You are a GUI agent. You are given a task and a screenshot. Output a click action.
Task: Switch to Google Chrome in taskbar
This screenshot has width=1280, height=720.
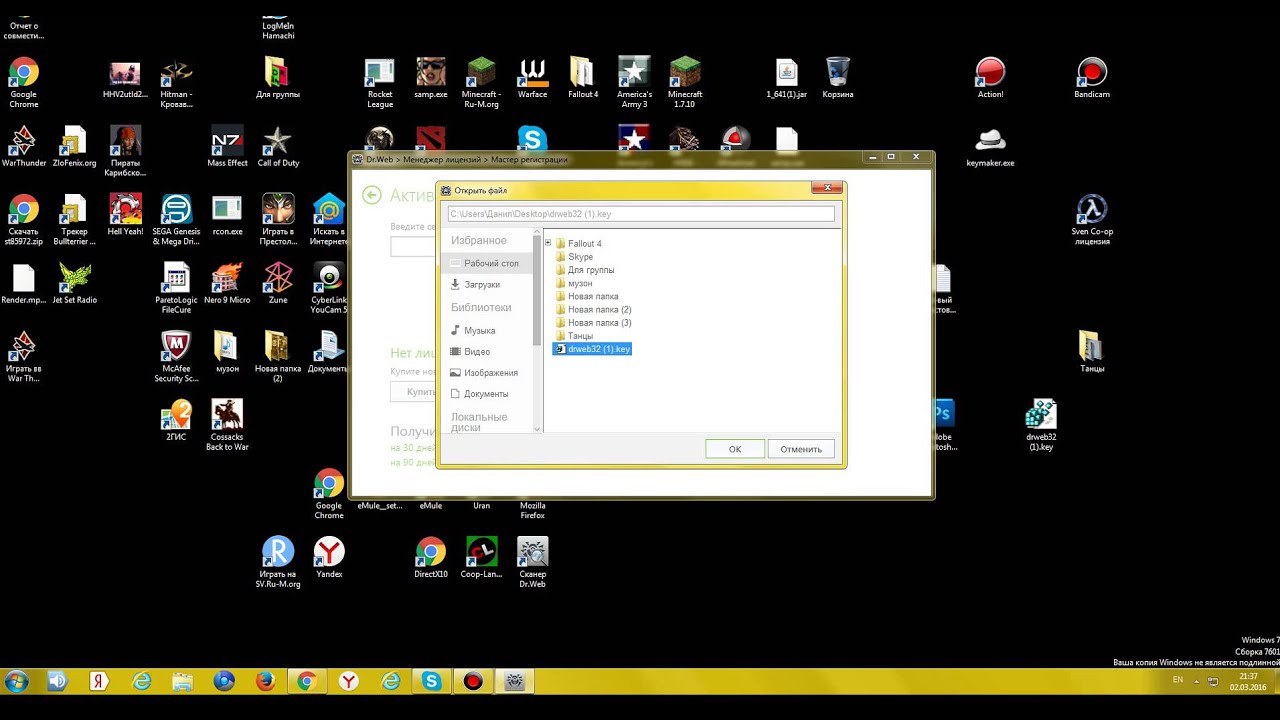[307, 681]
